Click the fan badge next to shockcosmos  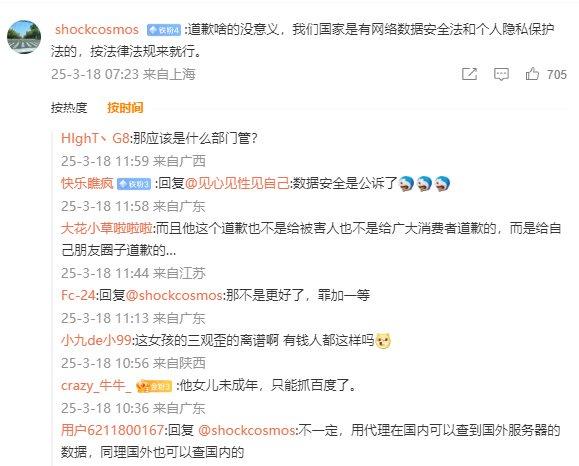[x=164, y=30]
